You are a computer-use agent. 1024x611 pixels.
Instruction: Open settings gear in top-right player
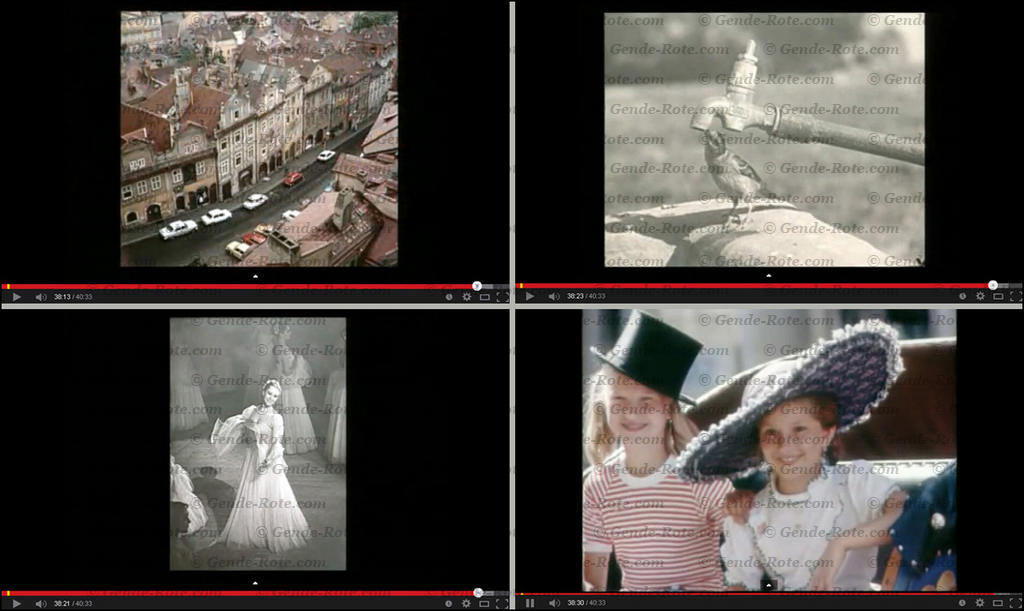pos(980,297)
